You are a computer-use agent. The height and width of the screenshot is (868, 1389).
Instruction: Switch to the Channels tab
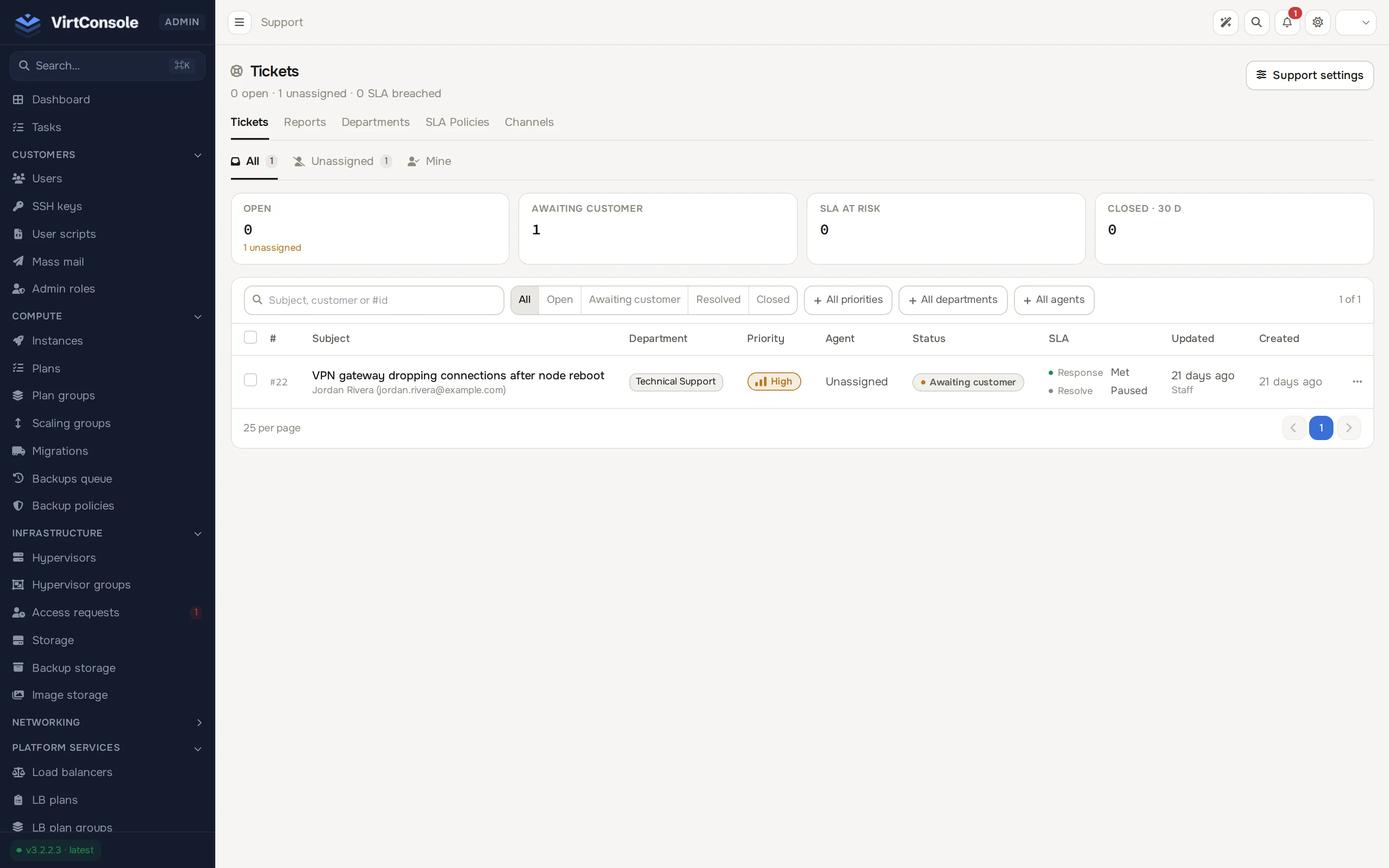529,122
